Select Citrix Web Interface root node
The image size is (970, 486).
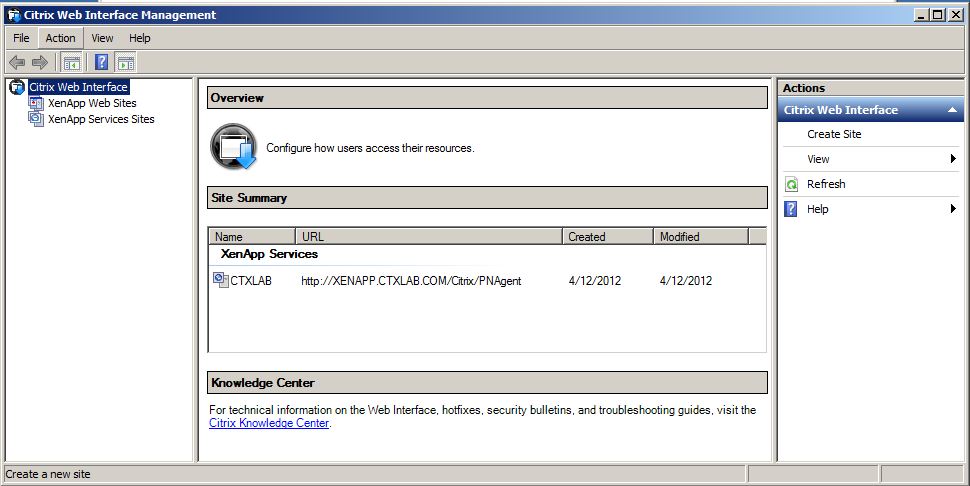pyautogui.click(x=79, y=87)
